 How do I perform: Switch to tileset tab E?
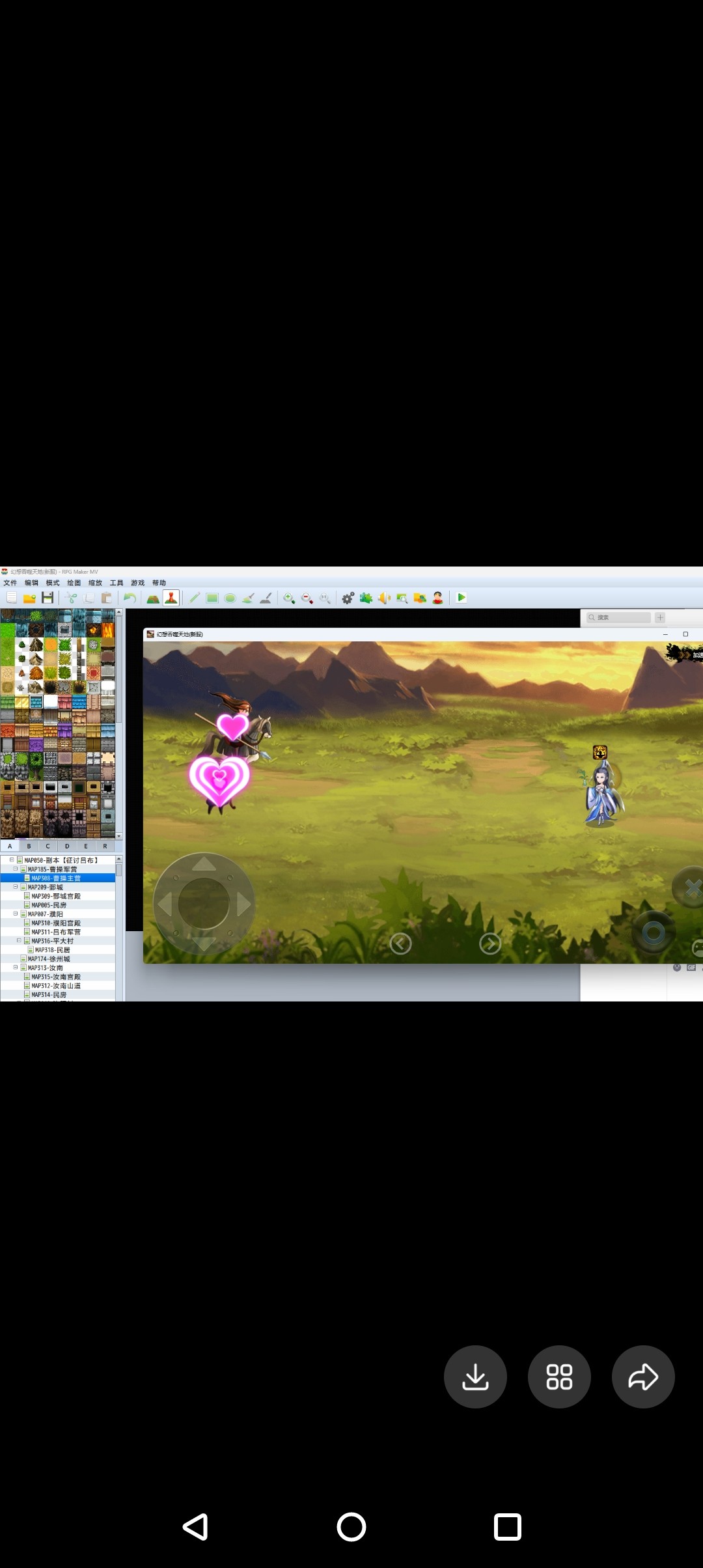pos(86,846)
